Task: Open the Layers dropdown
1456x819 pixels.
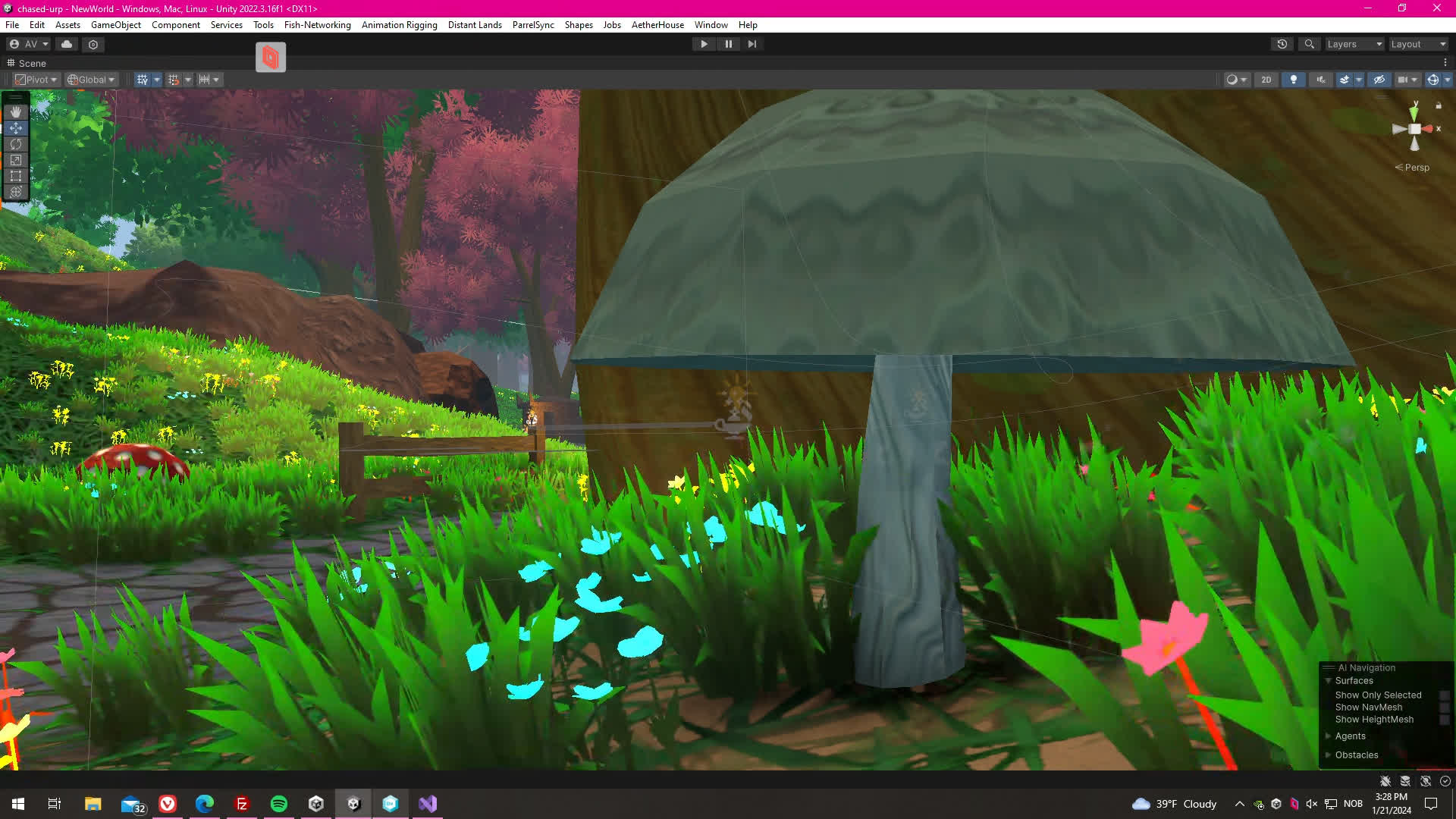Action: pyautogui.click(x=1354, y=44)
